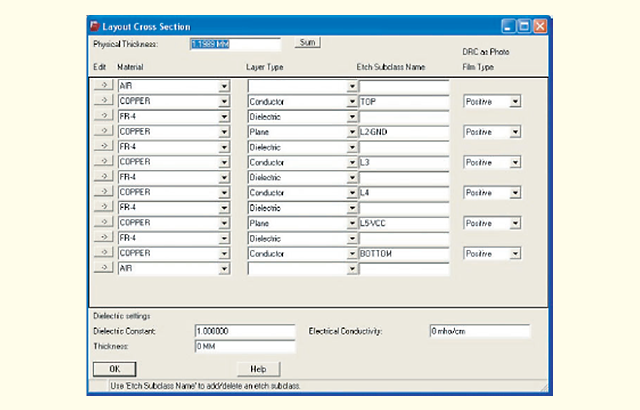
Task: Click the Thickness field under Dielectric settings
Action: click(244, 346)
